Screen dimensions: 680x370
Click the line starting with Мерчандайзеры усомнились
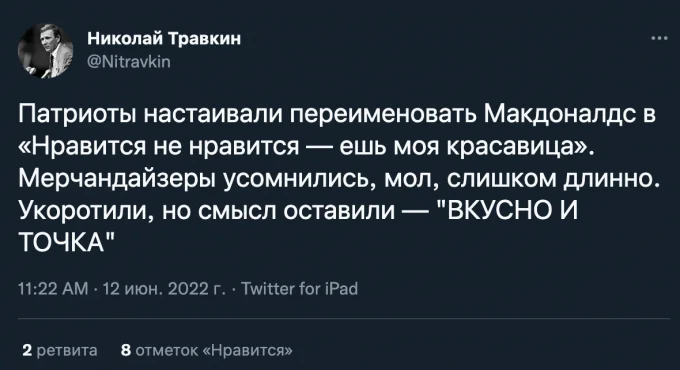pyautogui.click(x=339, y=179)
